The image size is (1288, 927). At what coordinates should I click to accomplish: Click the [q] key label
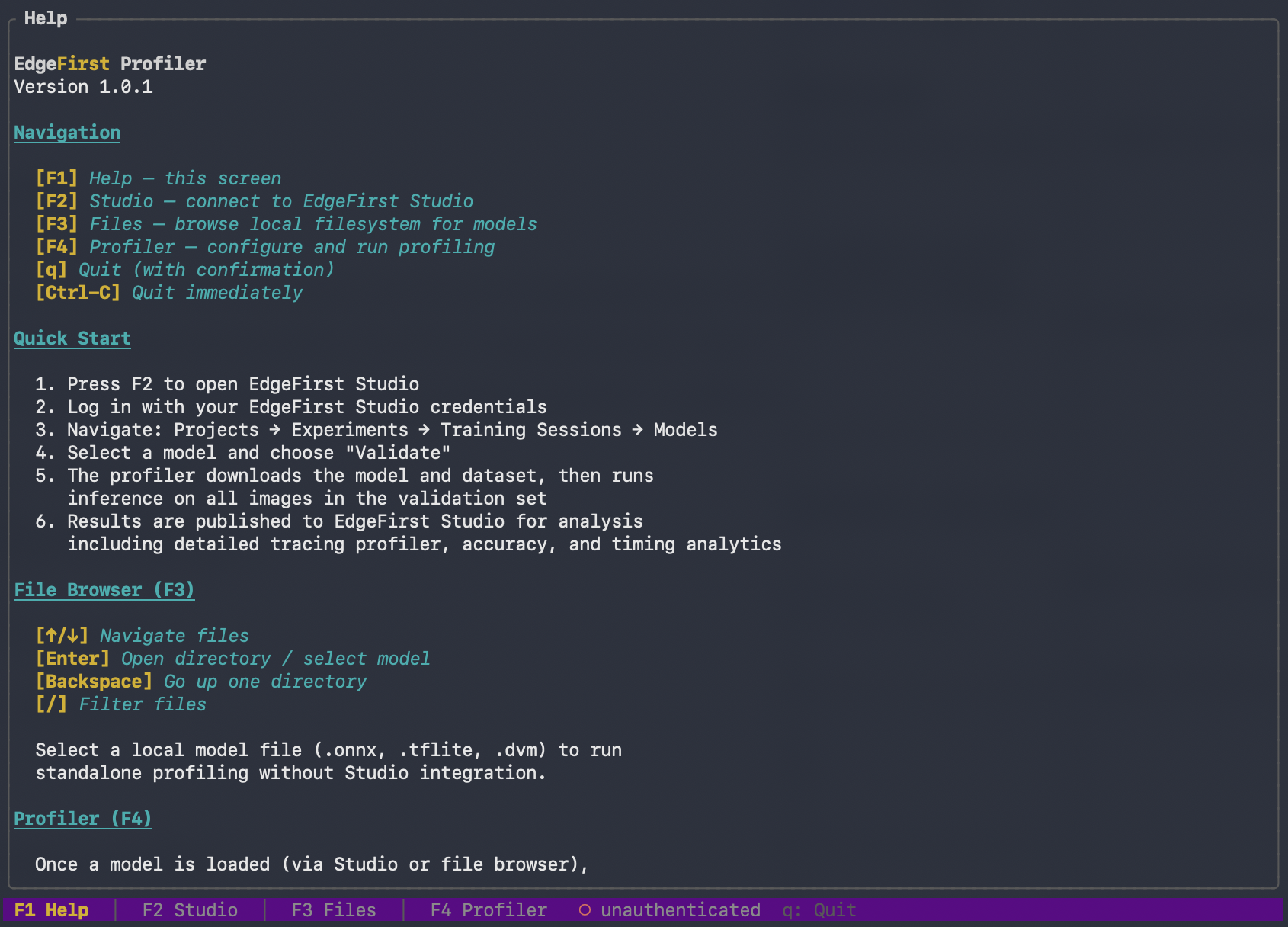tap(52, 270)
